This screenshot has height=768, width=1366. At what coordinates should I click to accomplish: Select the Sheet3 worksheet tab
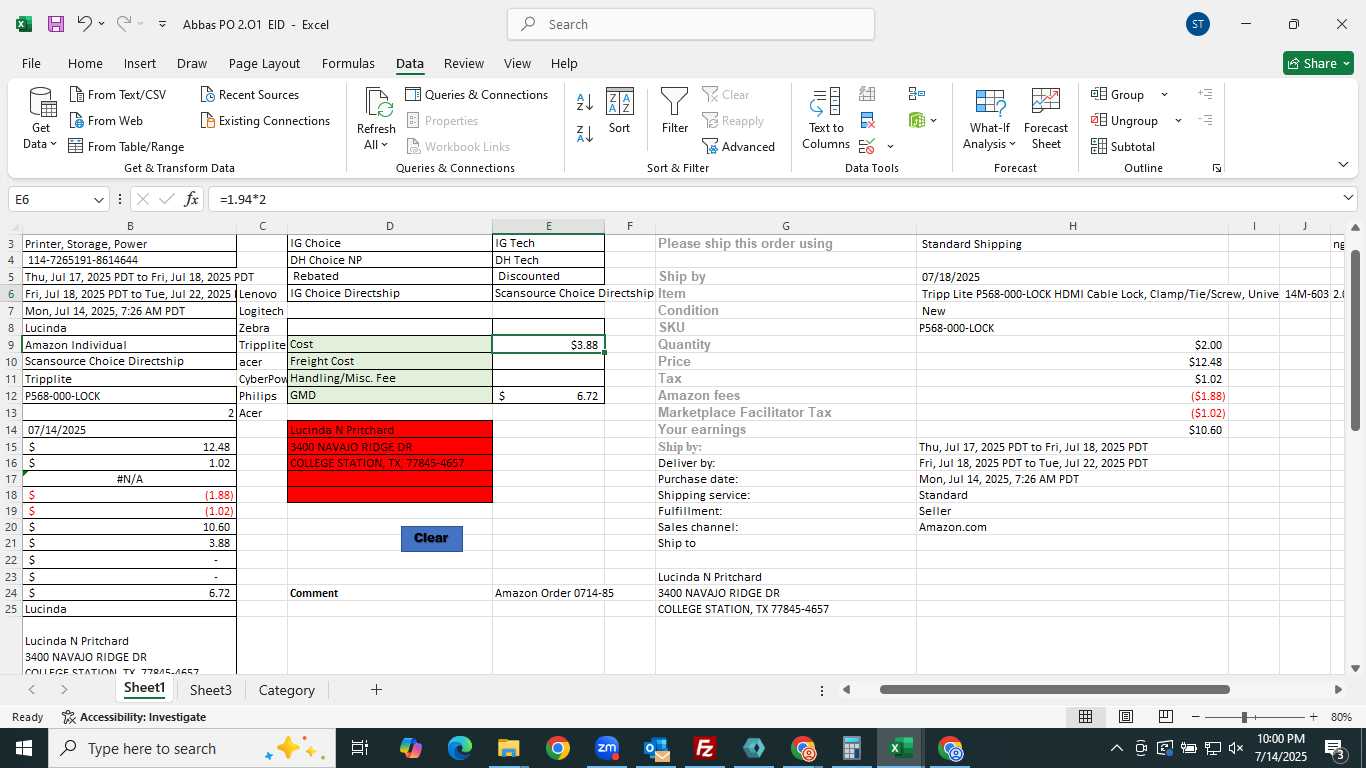[211, 690]
